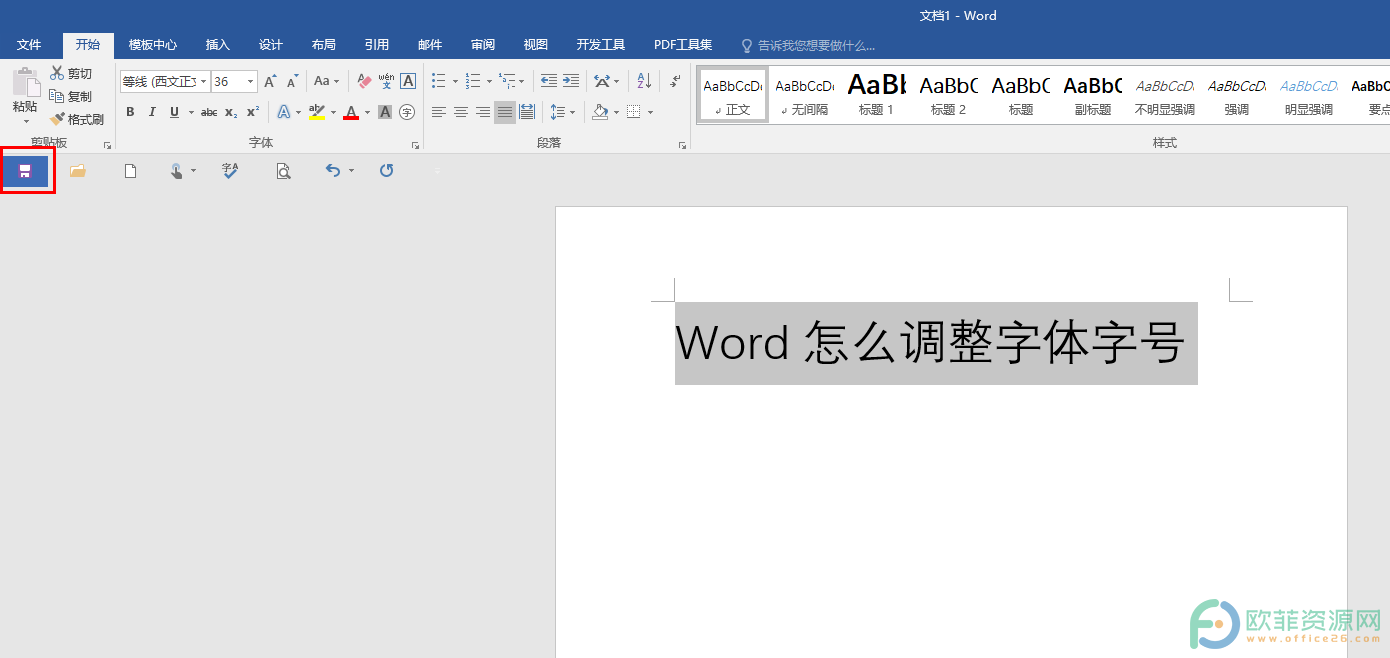The image size is (1390, 658).
Task: Launch spelling and grammar check icon
Action: point(230,171)
